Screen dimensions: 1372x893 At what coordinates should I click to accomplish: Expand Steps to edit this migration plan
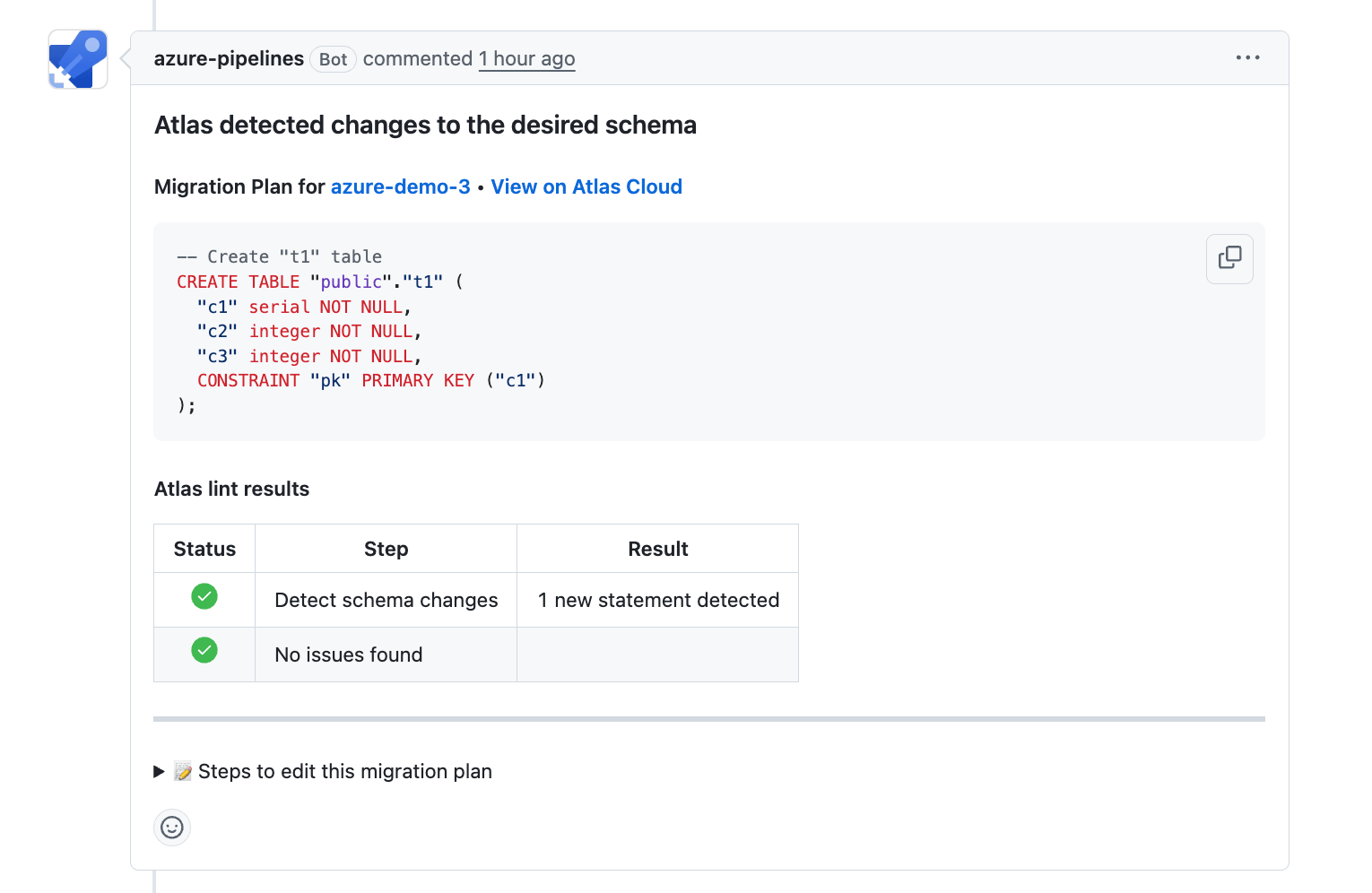324,771
